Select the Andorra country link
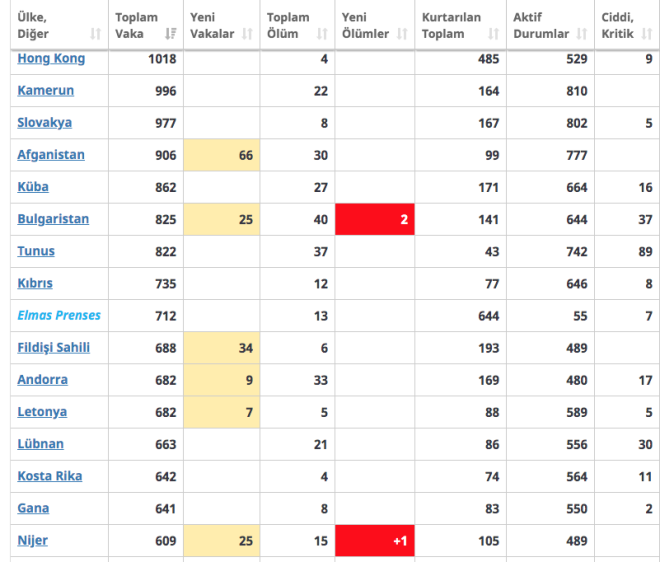 [42, 380]
